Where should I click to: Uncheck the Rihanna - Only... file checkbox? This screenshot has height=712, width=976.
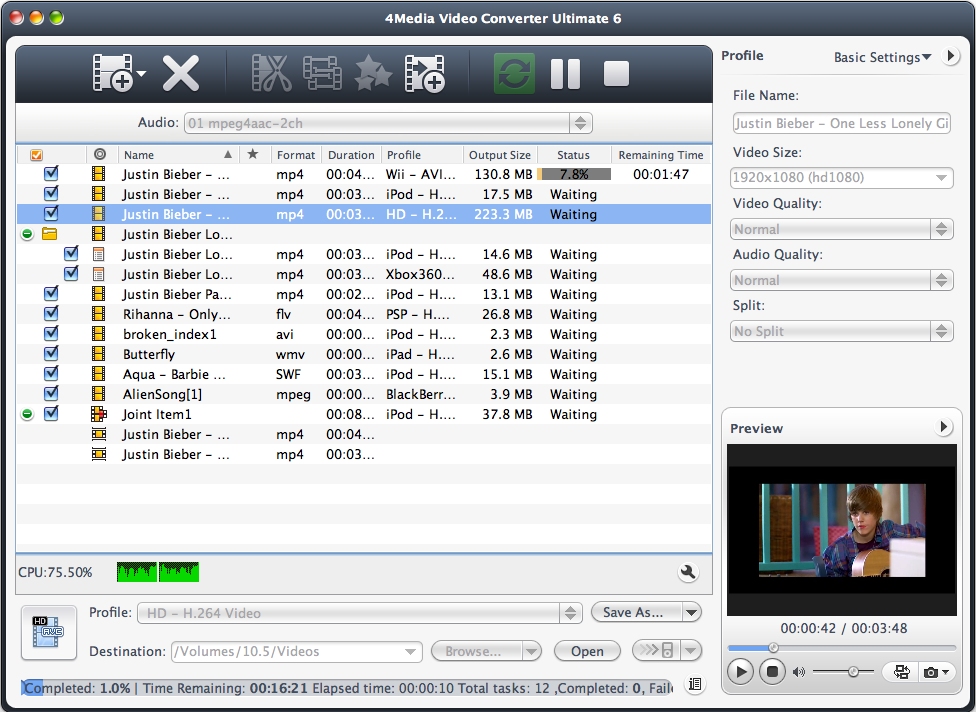pos(51,314)
